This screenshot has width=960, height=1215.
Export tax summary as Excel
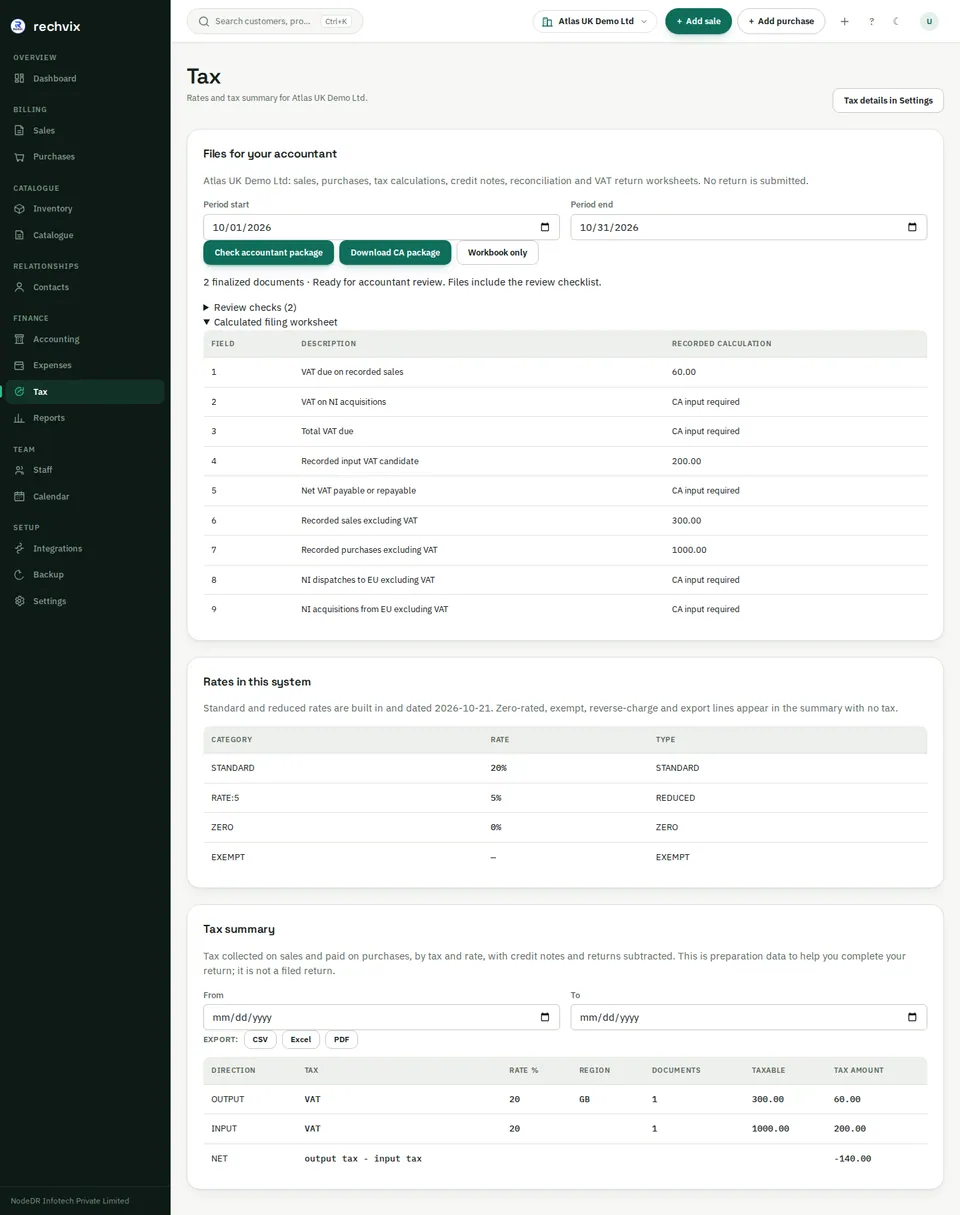pyautogui.click(x=301, y=1040)
